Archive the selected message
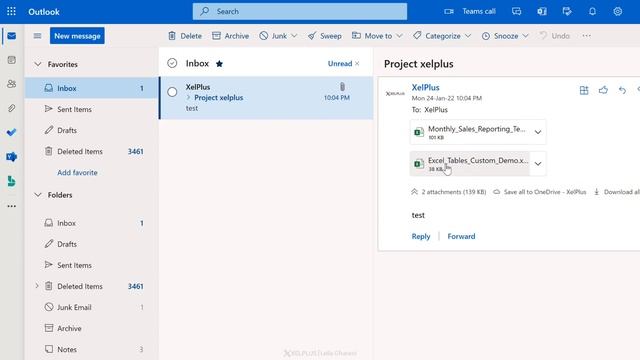This screenshot has width=640, height=360. point(231,36)
